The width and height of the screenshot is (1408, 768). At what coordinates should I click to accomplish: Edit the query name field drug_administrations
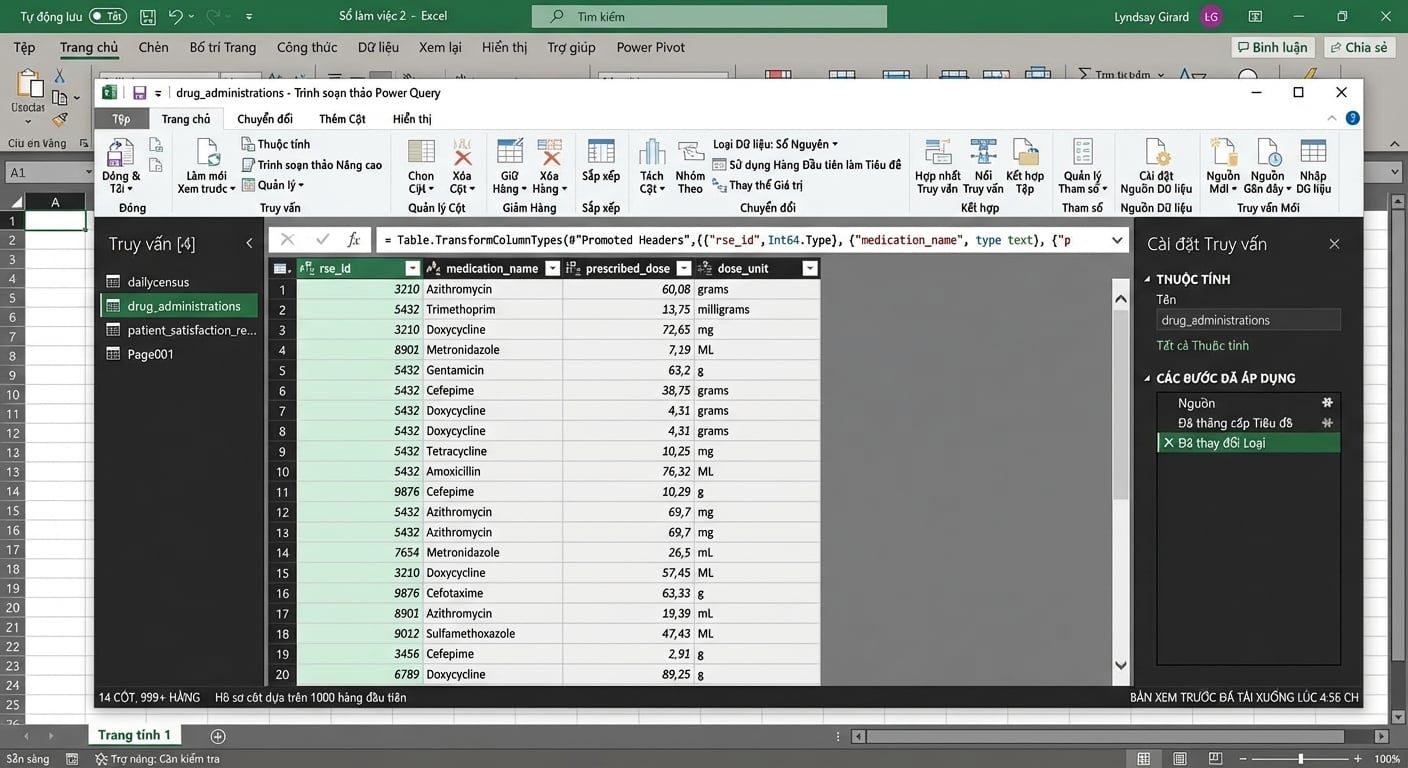(x=1248, y=320)
